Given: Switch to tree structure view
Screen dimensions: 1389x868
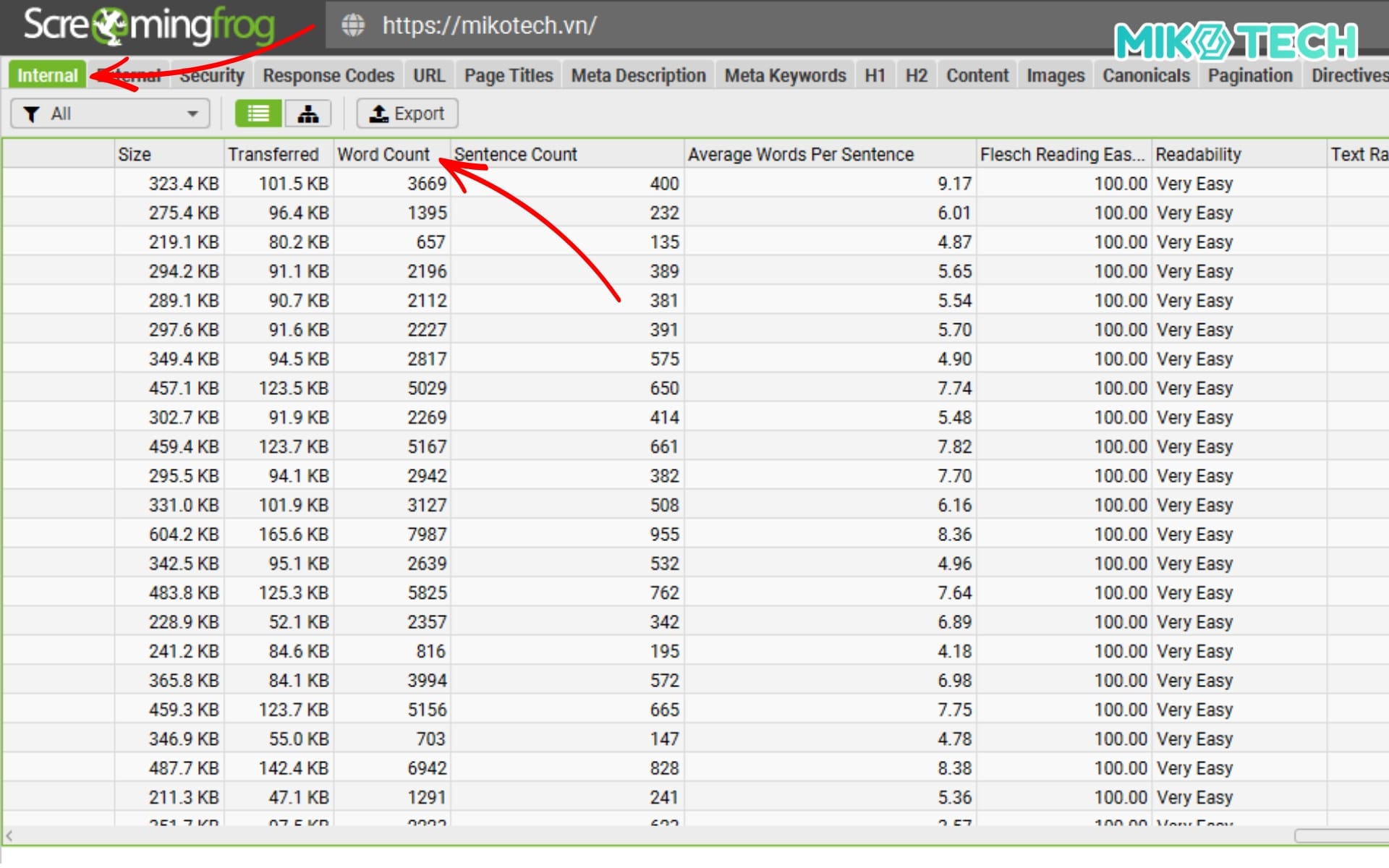Looking at the screenshot, I should coord(308,114).
